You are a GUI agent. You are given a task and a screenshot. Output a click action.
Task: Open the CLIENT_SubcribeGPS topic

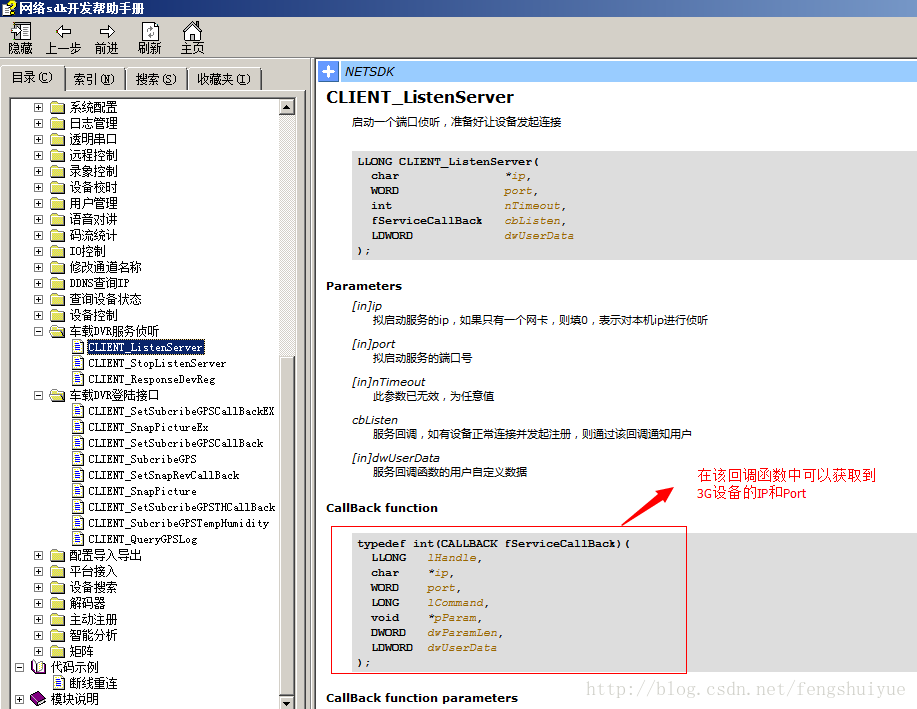[143, 459]
